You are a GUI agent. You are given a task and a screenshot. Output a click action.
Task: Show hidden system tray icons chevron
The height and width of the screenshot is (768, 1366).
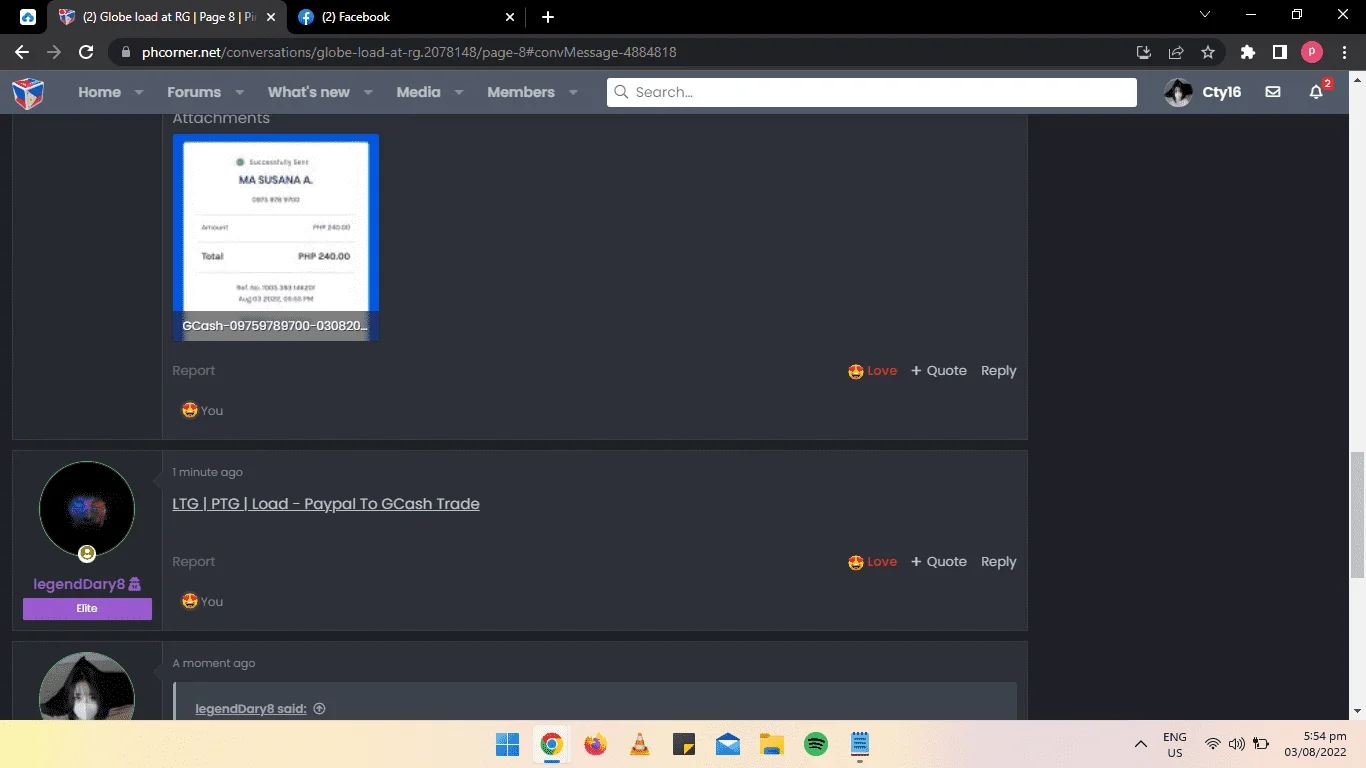[x=1140, y=745]
